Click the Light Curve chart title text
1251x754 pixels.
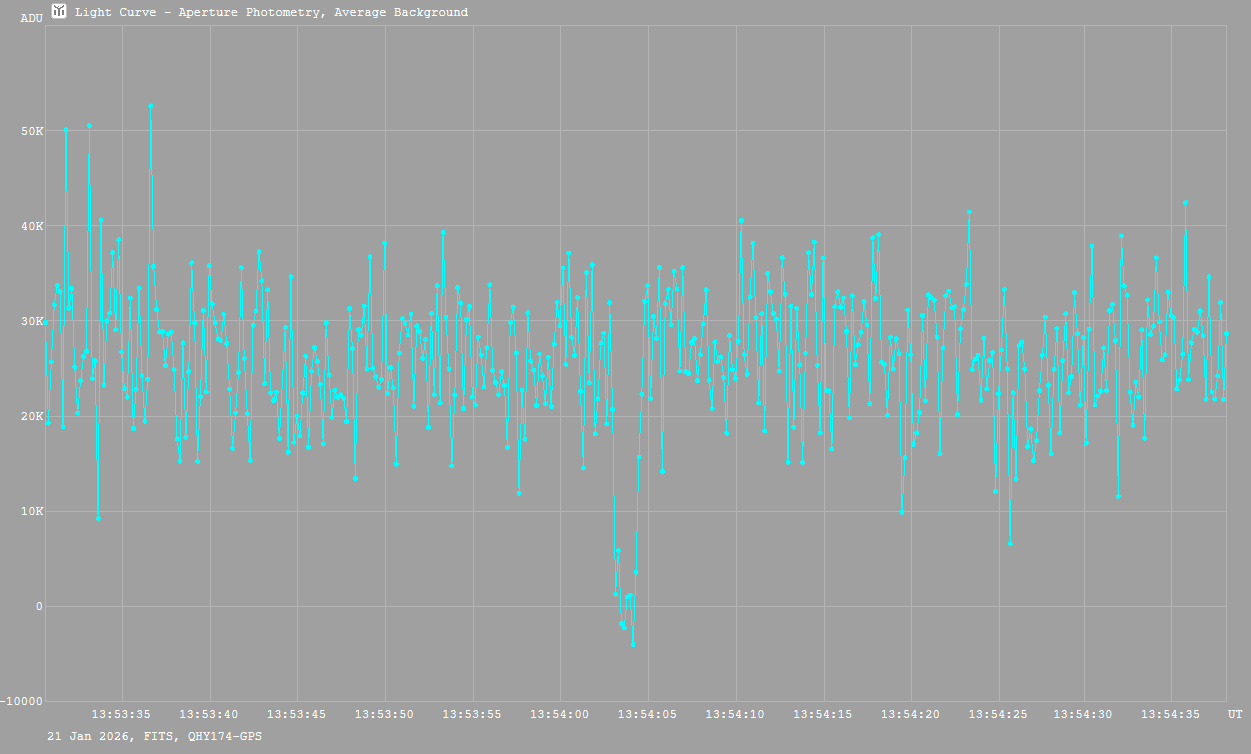[271, 12]
